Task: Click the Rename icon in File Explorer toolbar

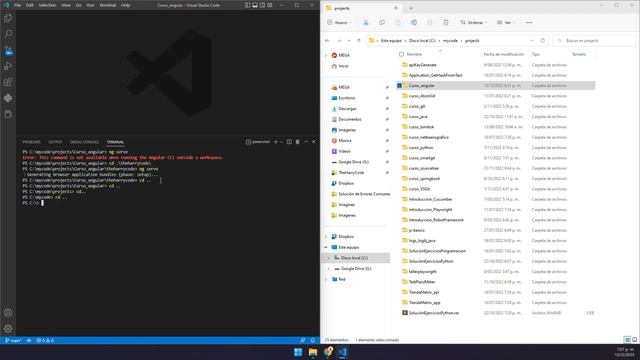Action: 413,22
